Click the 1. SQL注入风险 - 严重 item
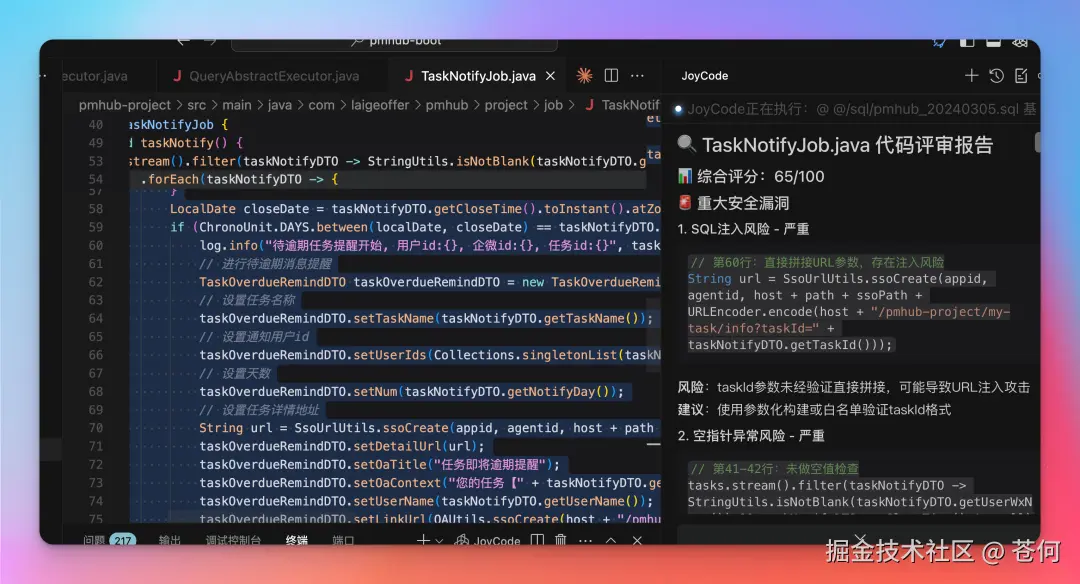The width and height of the screenshot is (1080, 584). coord(743,229)
